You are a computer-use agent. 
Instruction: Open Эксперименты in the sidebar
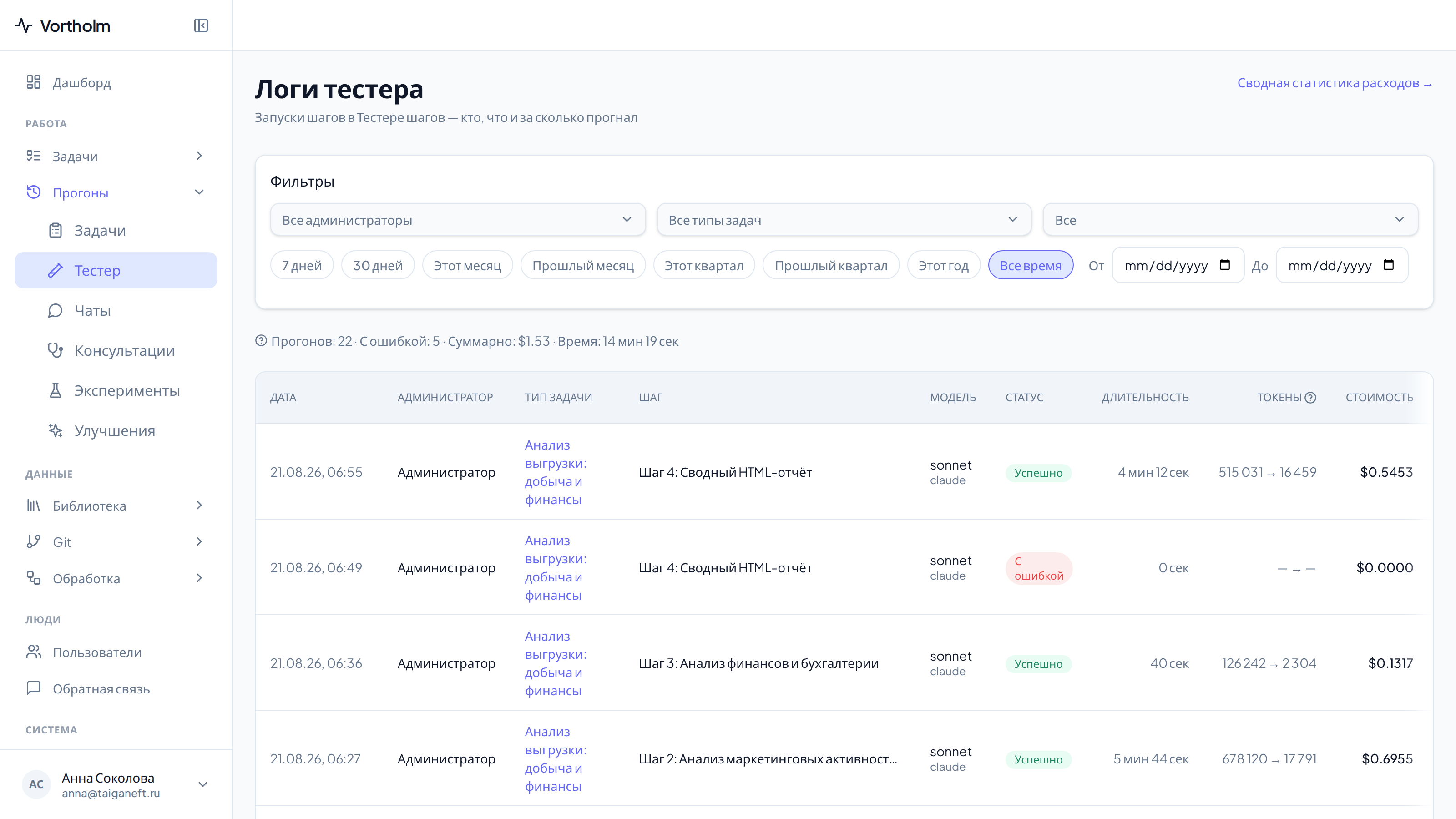click(x=116, y=390)
